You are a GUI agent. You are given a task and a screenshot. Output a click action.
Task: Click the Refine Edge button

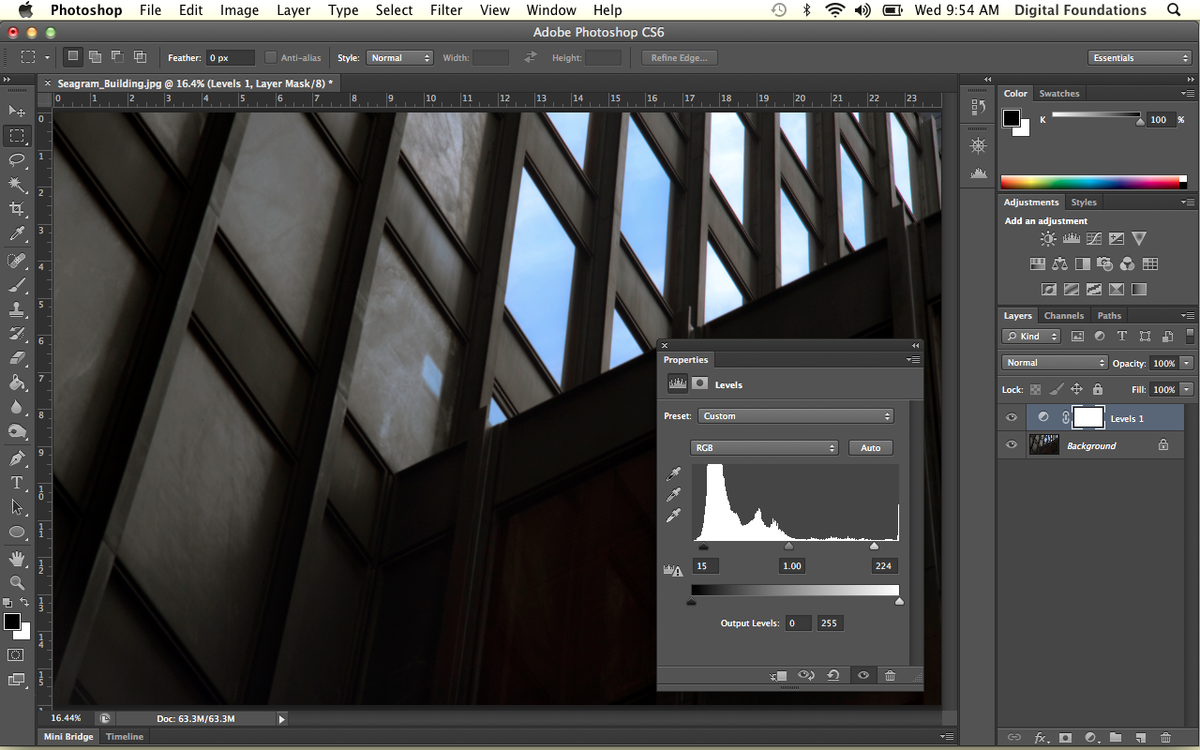(x=679, y=58)
